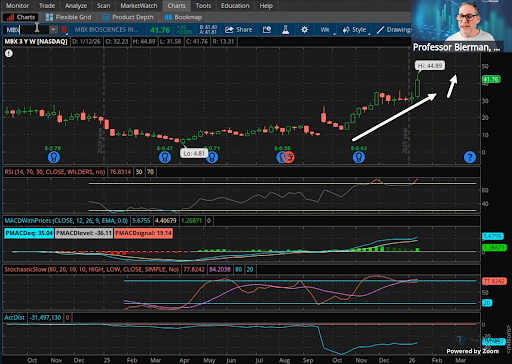Open the time frame setup icon beside Share
This screenshot has height=364, width=512.
267,30
